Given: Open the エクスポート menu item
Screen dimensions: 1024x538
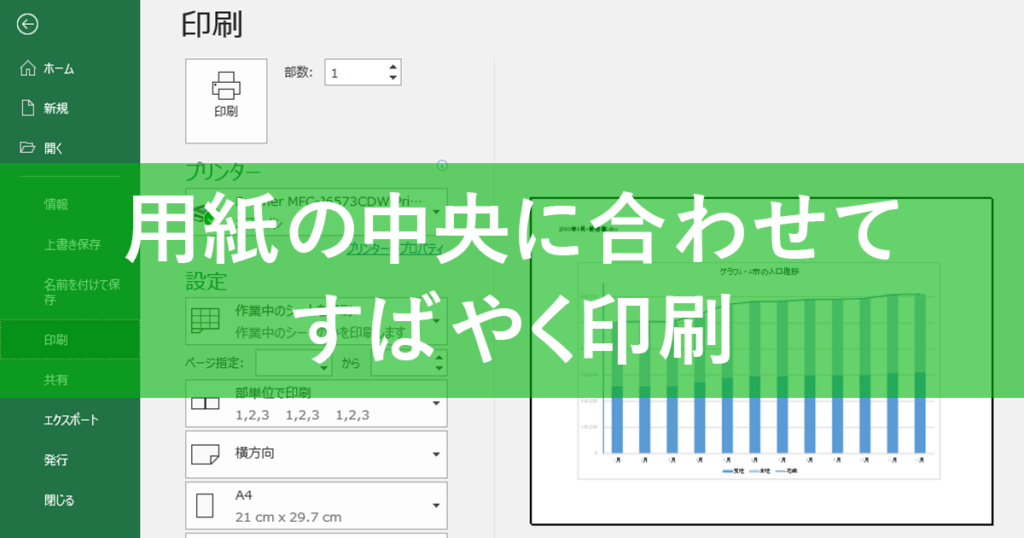Looking at the screenshot, I should (70, 420).
